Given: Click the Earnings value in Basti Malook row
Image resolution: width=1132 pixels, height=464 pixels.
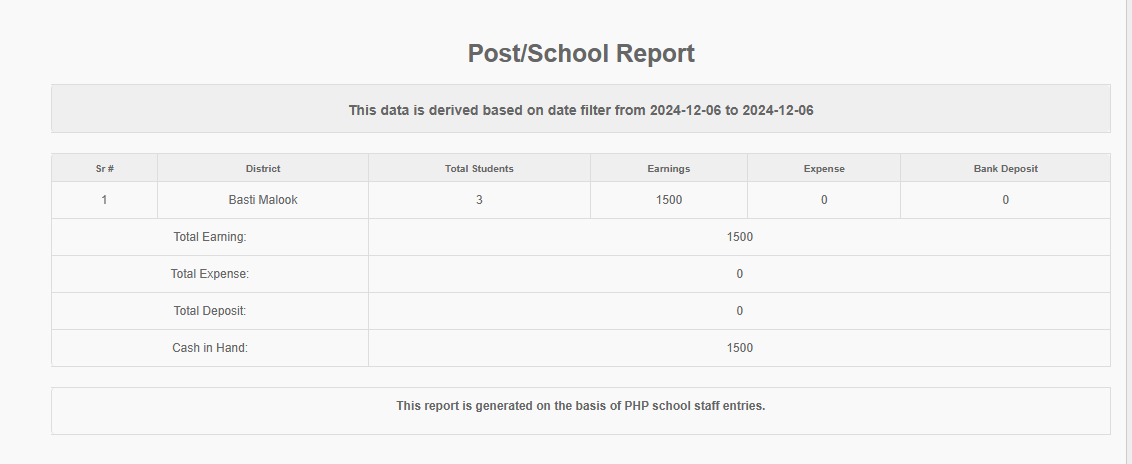Looking at the screenshot, I should click(x=669, y=200).
